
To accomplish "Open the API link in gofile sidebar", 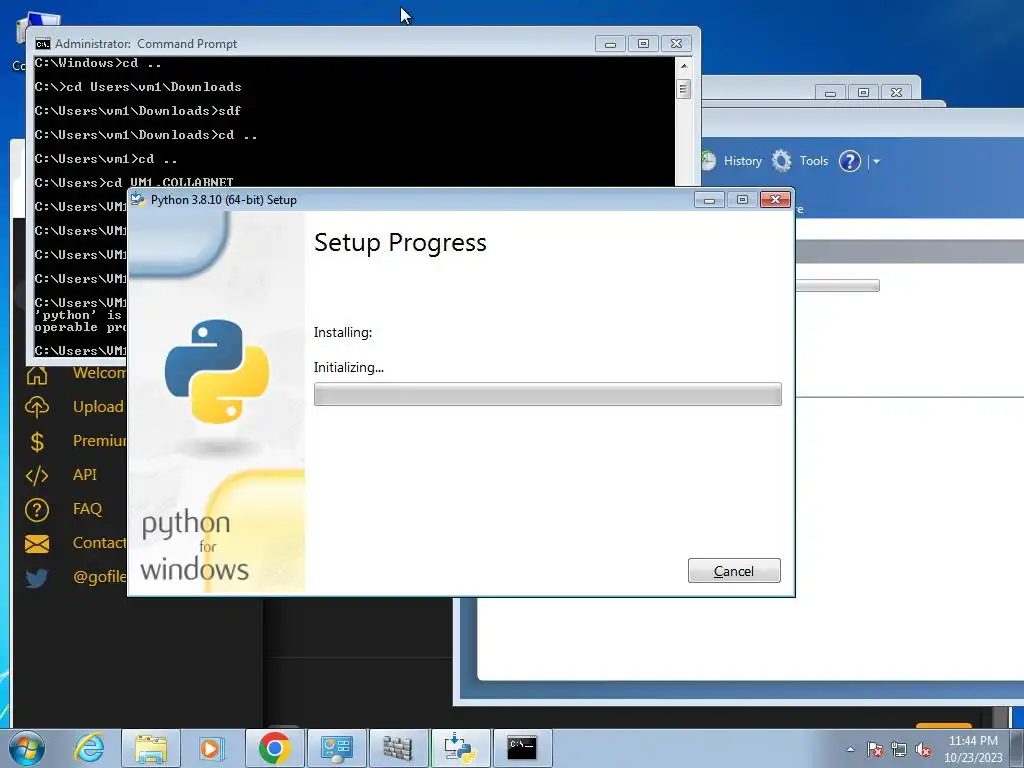I will tap(85, 475).
